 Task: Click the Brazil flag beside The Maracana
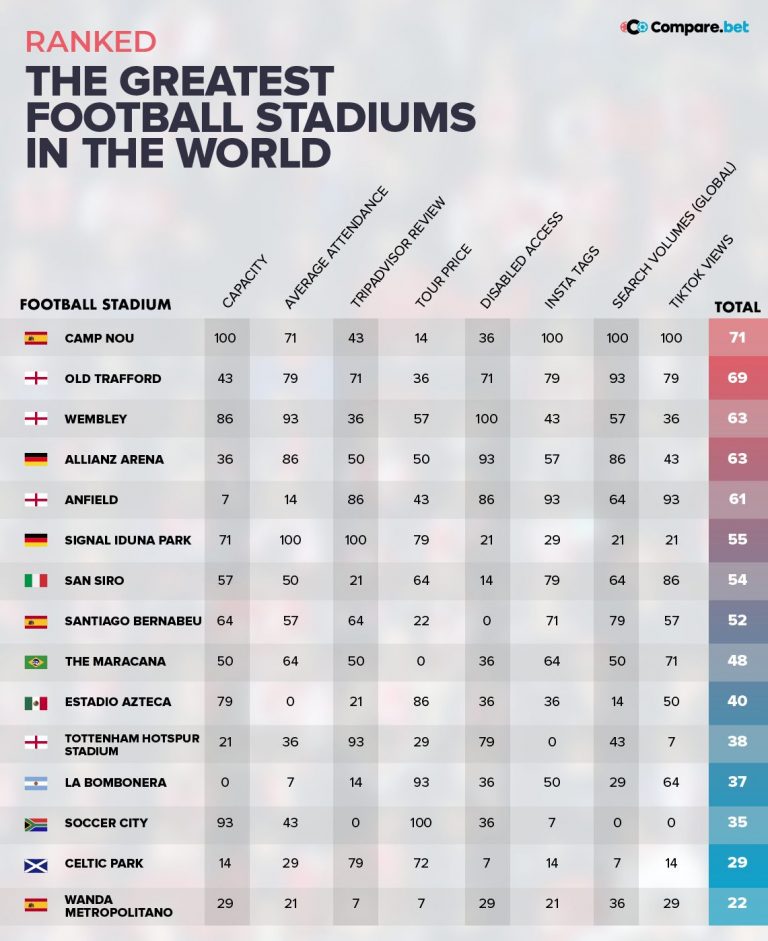pyautogui.click(x=36, y=662)
